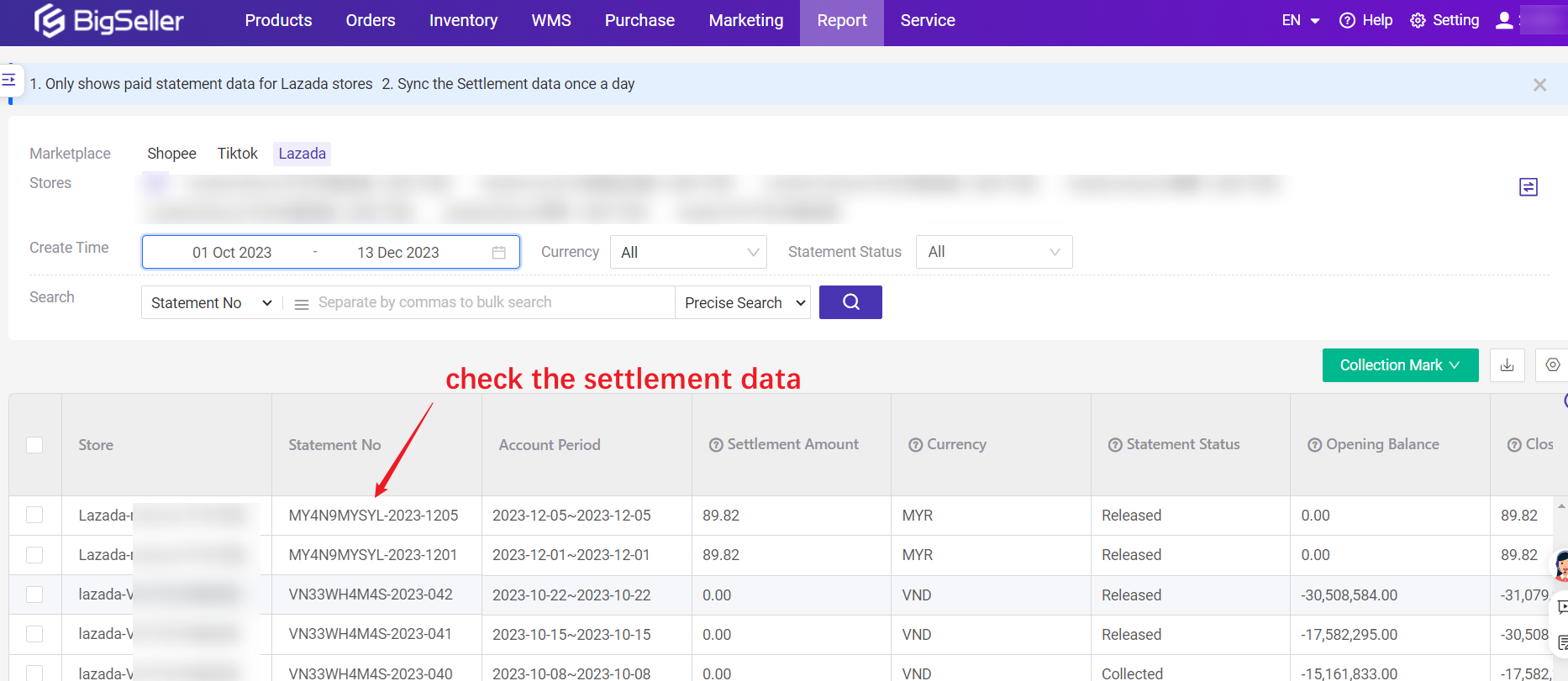Select the Shopee marketplace tab
Viewport: 1568px width, 681px height.
(171, 154)
